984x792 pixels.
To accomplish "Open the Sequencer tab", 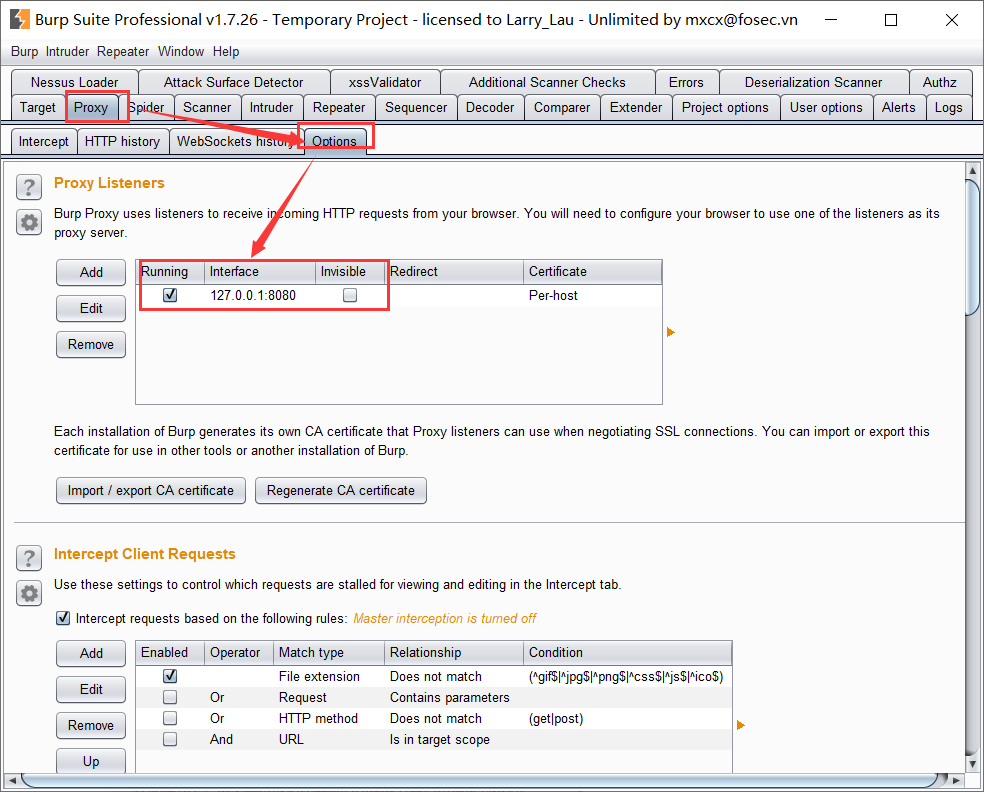I will tap(416, 107).
